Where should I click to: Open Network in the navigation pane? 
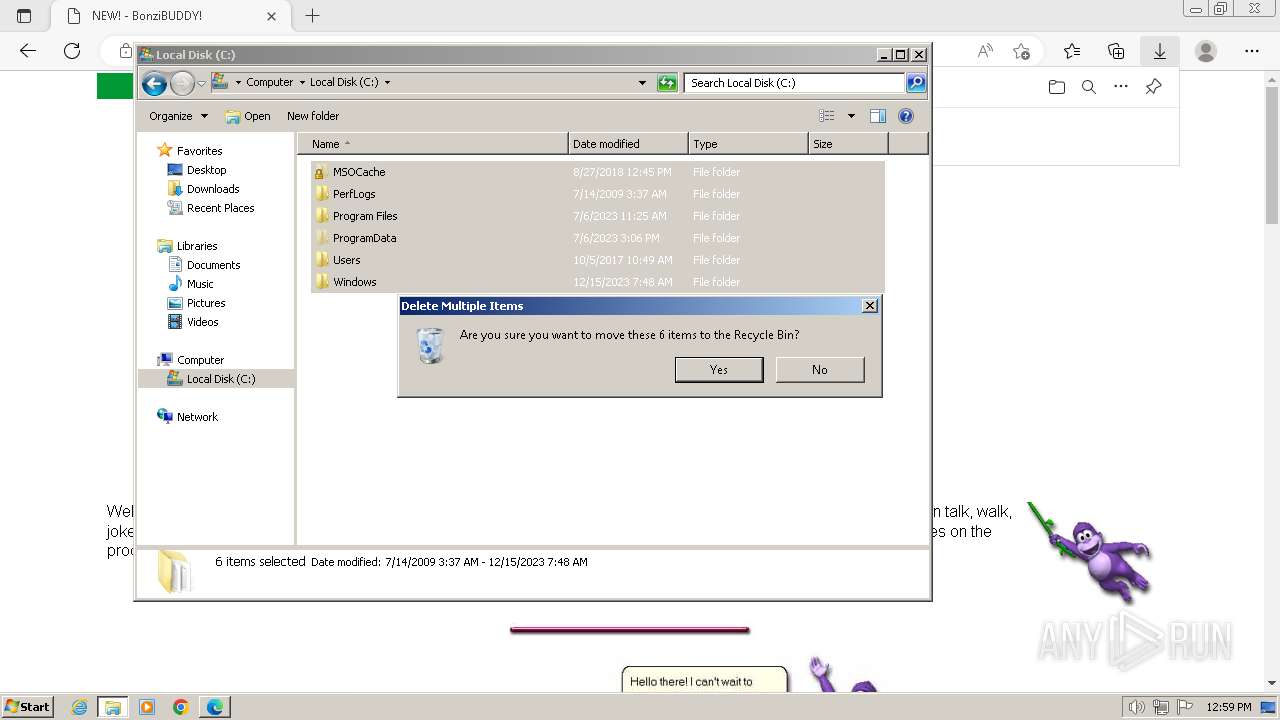tap(197, 417)
